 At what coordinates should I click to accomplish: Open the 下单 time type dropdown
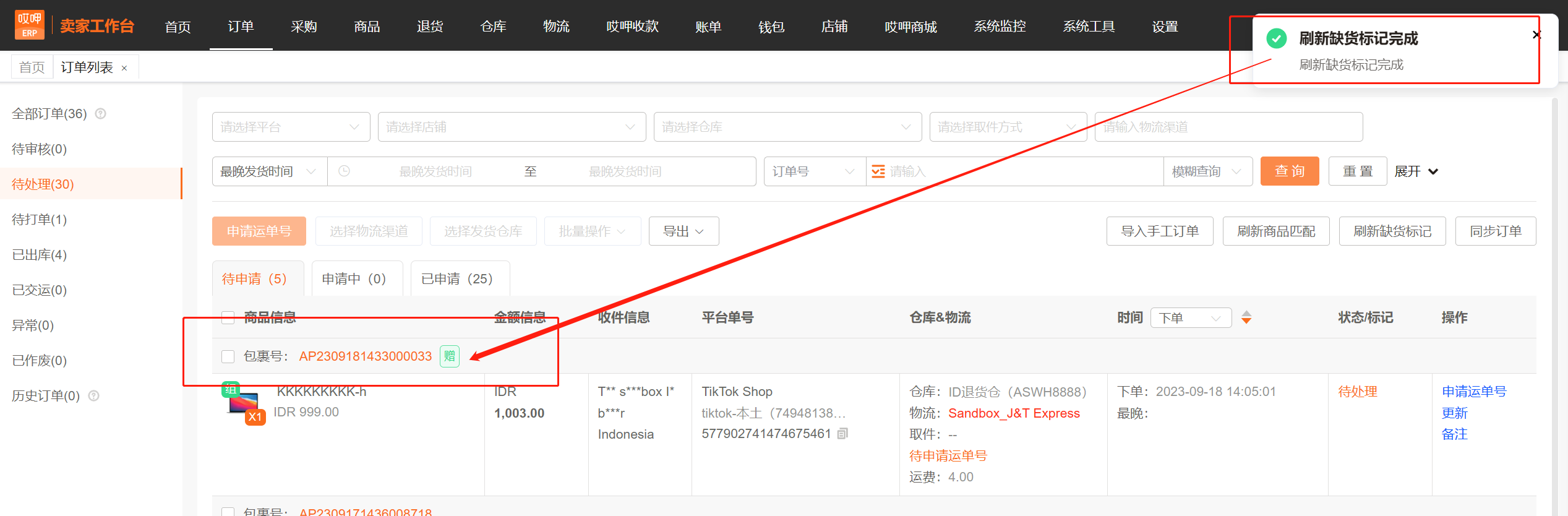[1191, 318]
